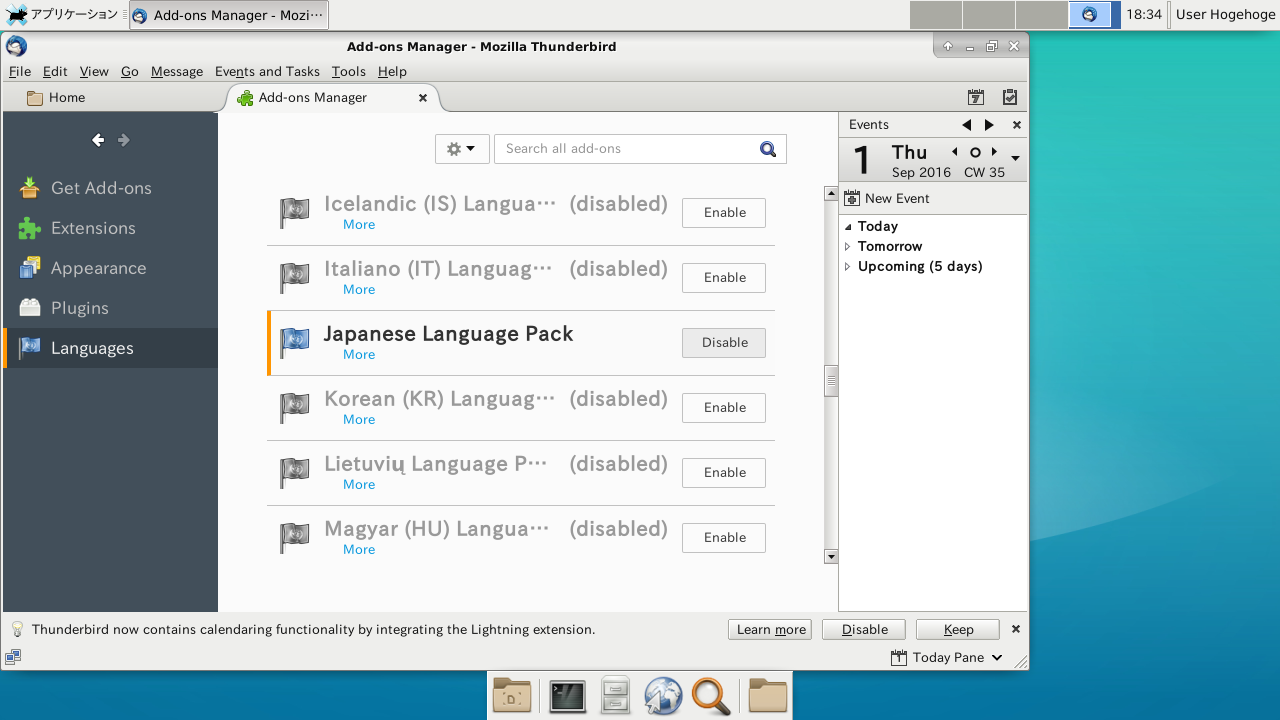Launch terminal from the bottom dock
This screenshot has width=1280, height=720.
[x=567, y=696]
